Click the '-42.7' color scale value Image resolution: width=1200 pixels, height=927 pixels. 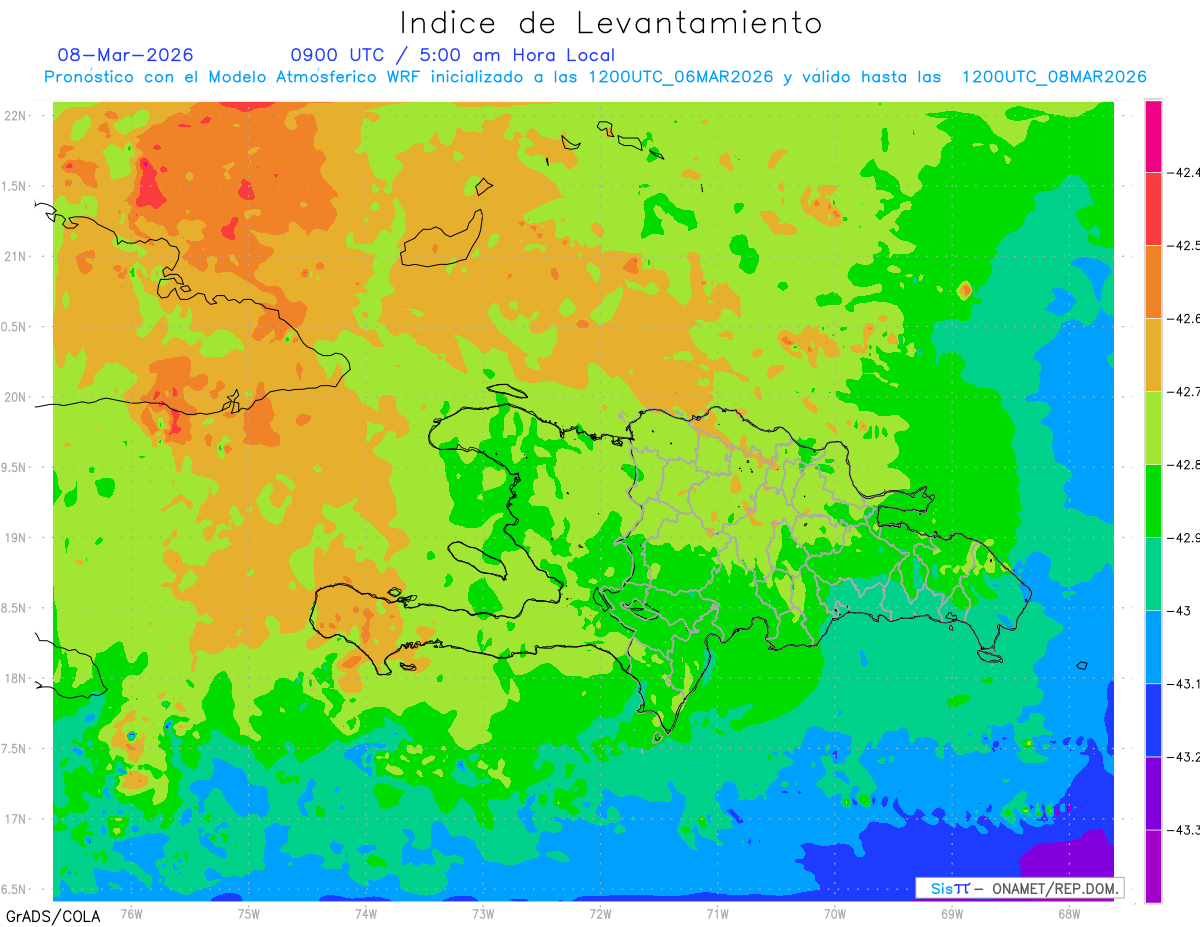point(1184,391)
